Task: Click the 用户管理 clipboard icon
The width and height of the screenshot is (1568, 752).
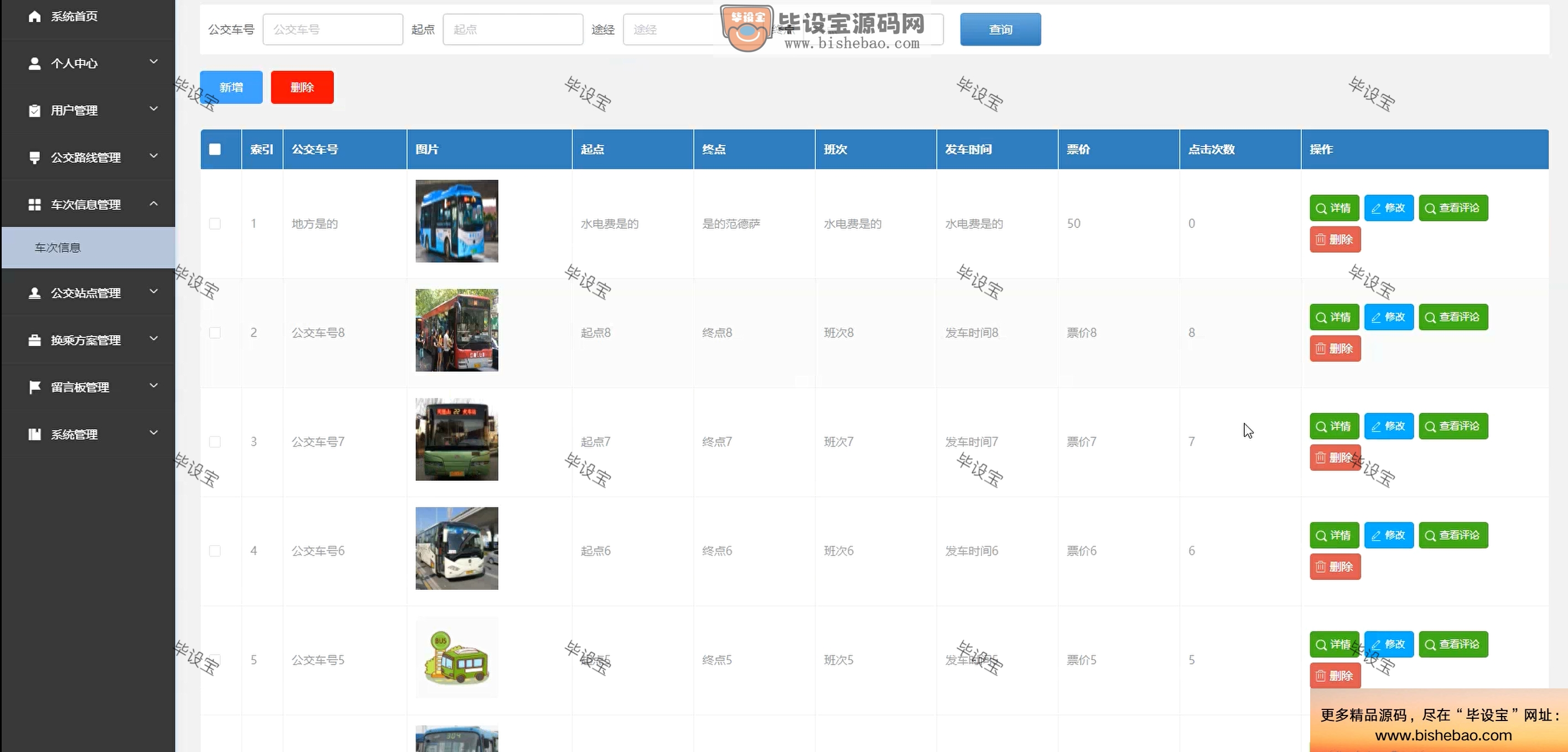Action: (35, 110)
